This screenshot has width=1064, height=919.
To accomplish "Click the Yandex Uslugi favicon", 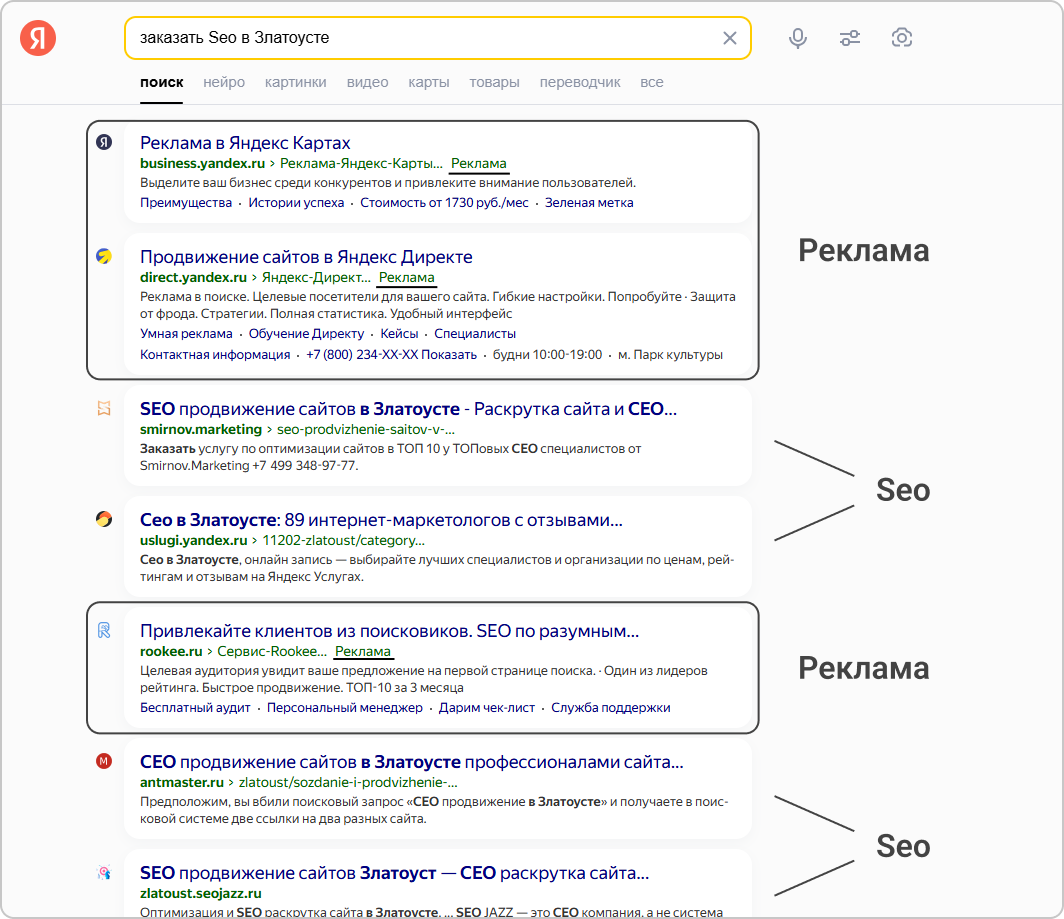I will [x=104, y=519].
